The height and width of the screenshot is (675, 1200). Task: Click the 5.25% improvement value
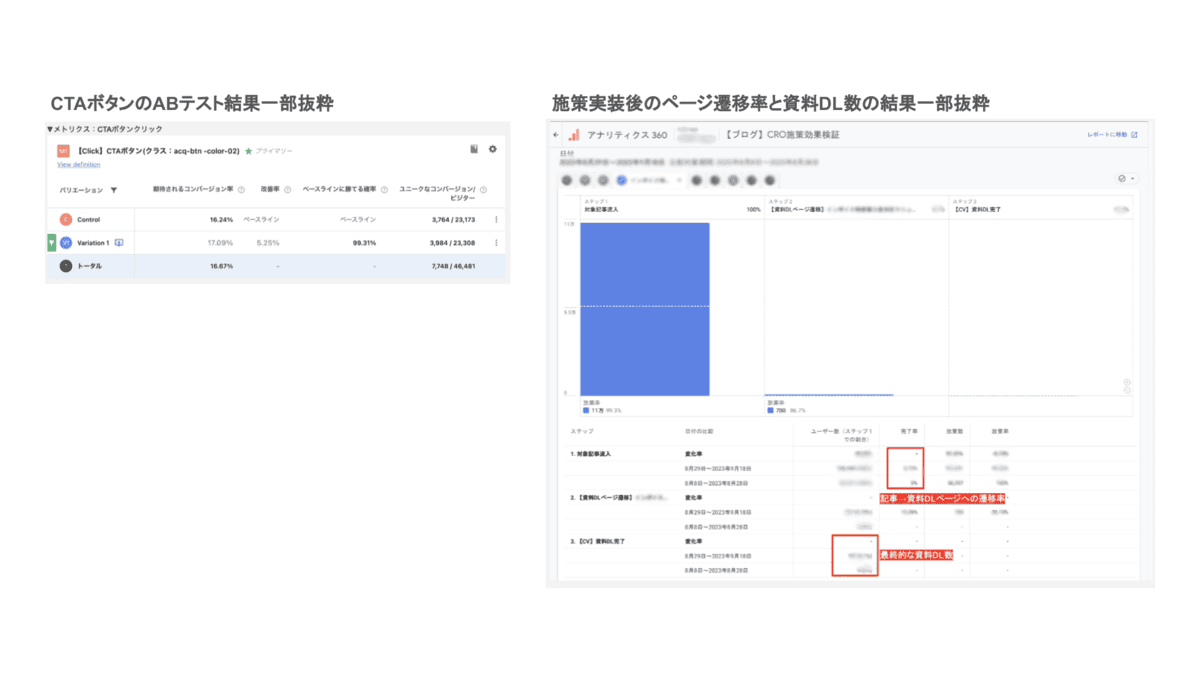[267, 242]
